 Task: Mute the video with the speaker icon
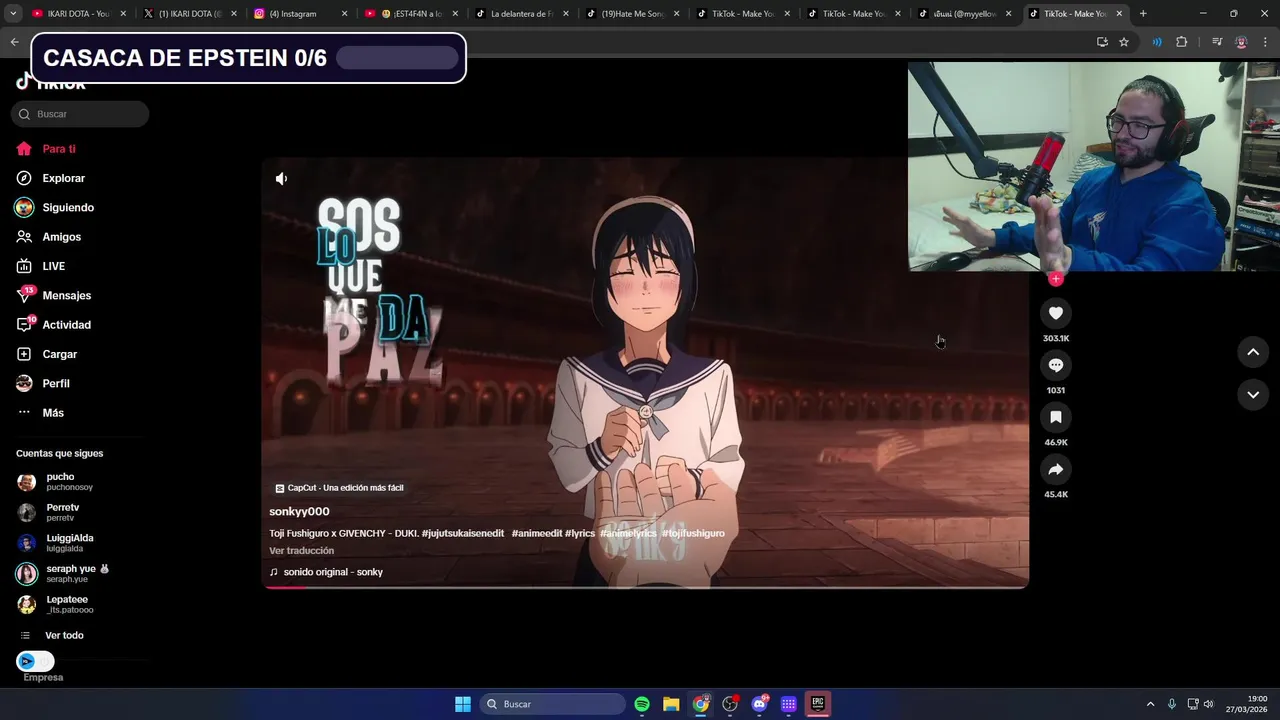(281, 179)
